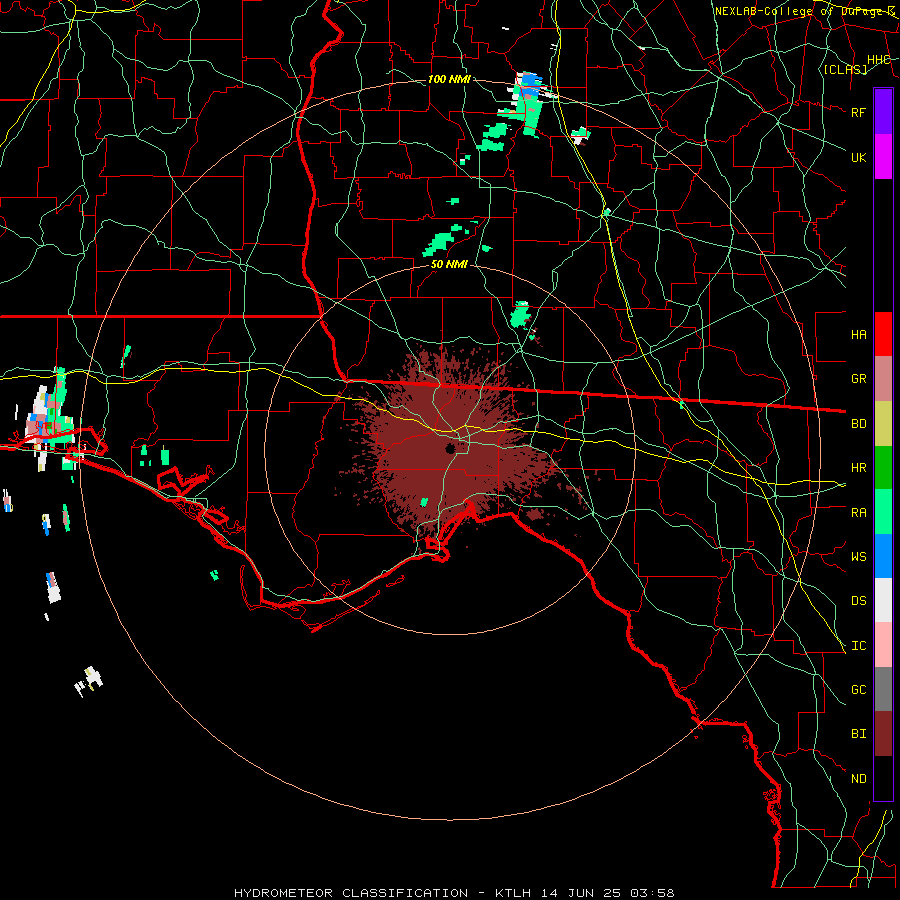The image size is (900, 900).
Task: Pick the RA light green legend swatch
Action: point(883,512)
